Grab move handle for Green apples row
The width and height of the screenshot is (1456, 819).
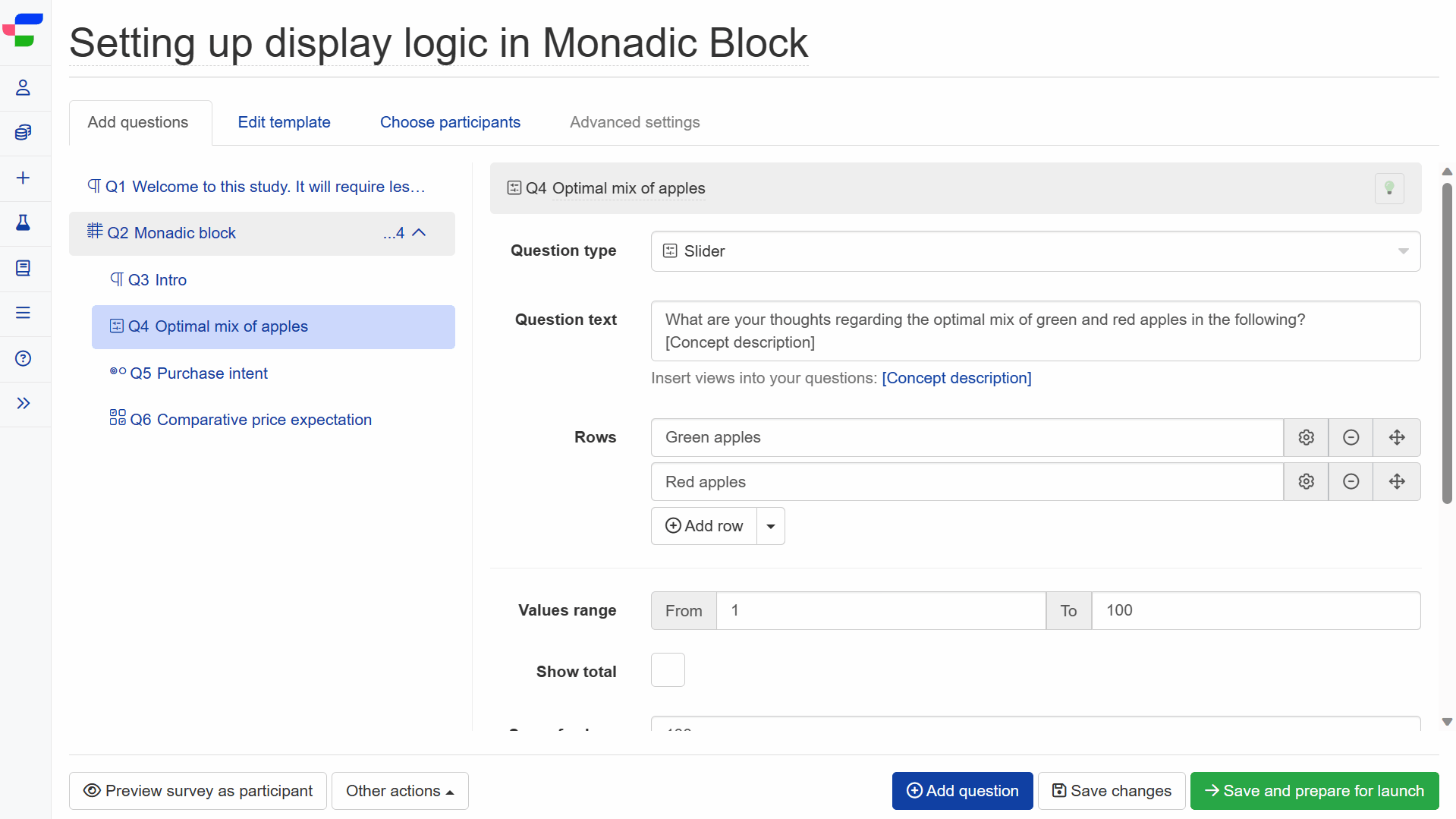[x=1397, y=437]
